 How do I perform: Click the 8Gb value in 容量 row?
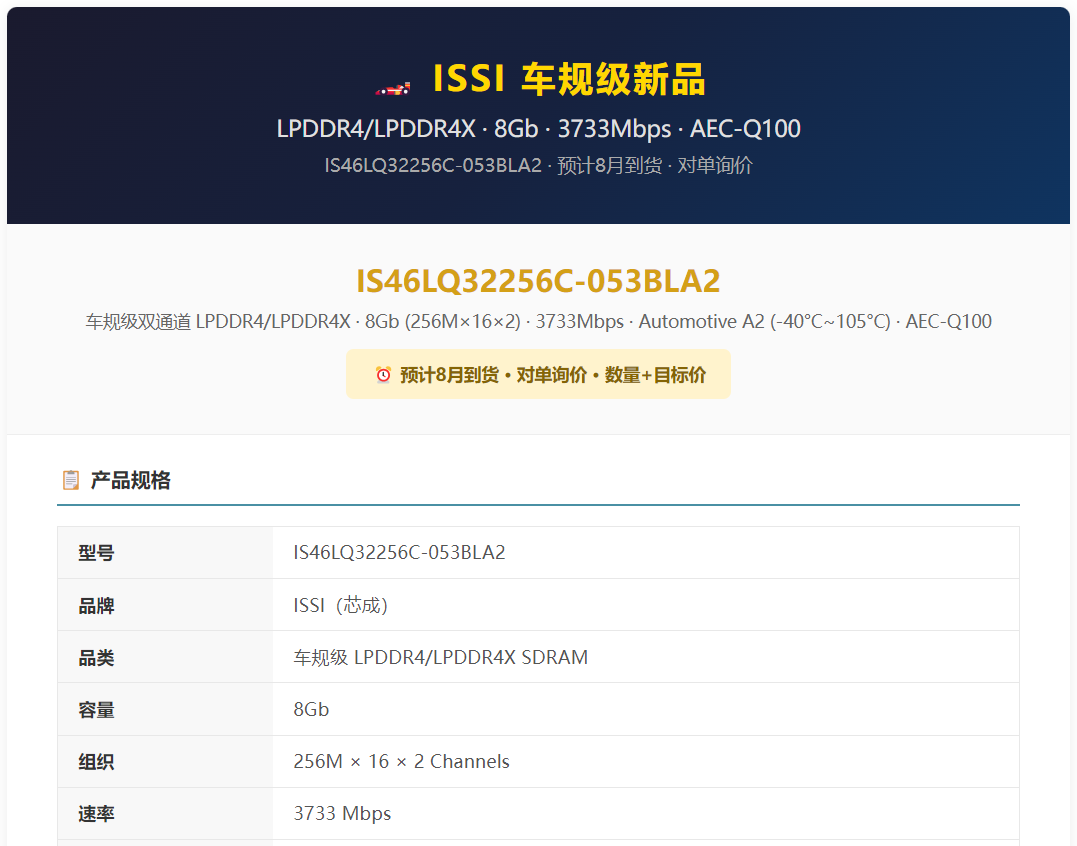[x=311, y=709]
